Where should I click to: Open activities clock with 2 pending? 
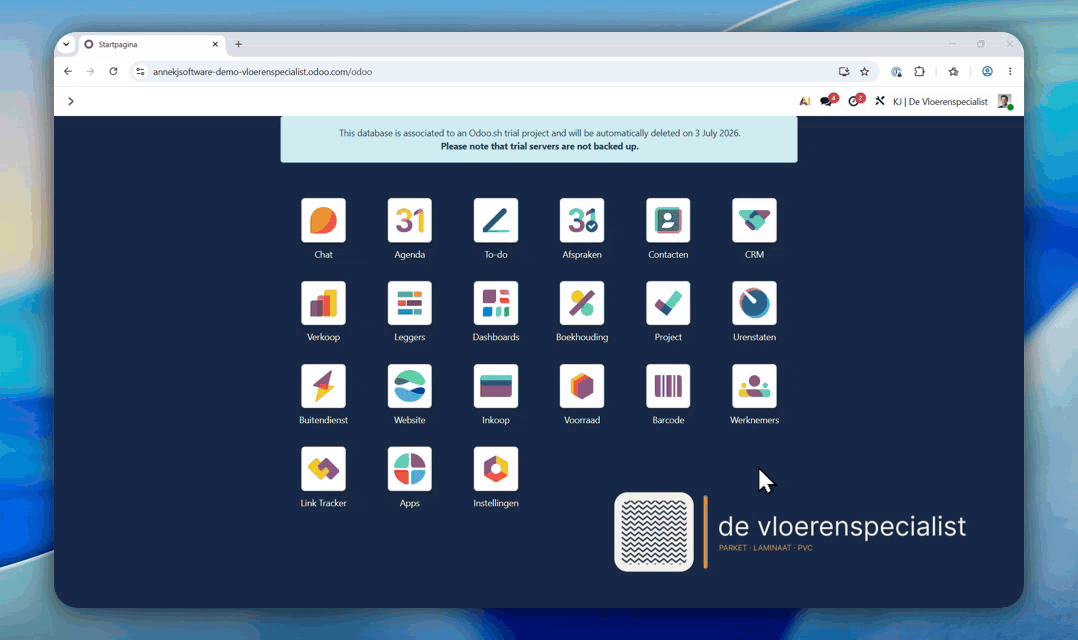[856, 100]
